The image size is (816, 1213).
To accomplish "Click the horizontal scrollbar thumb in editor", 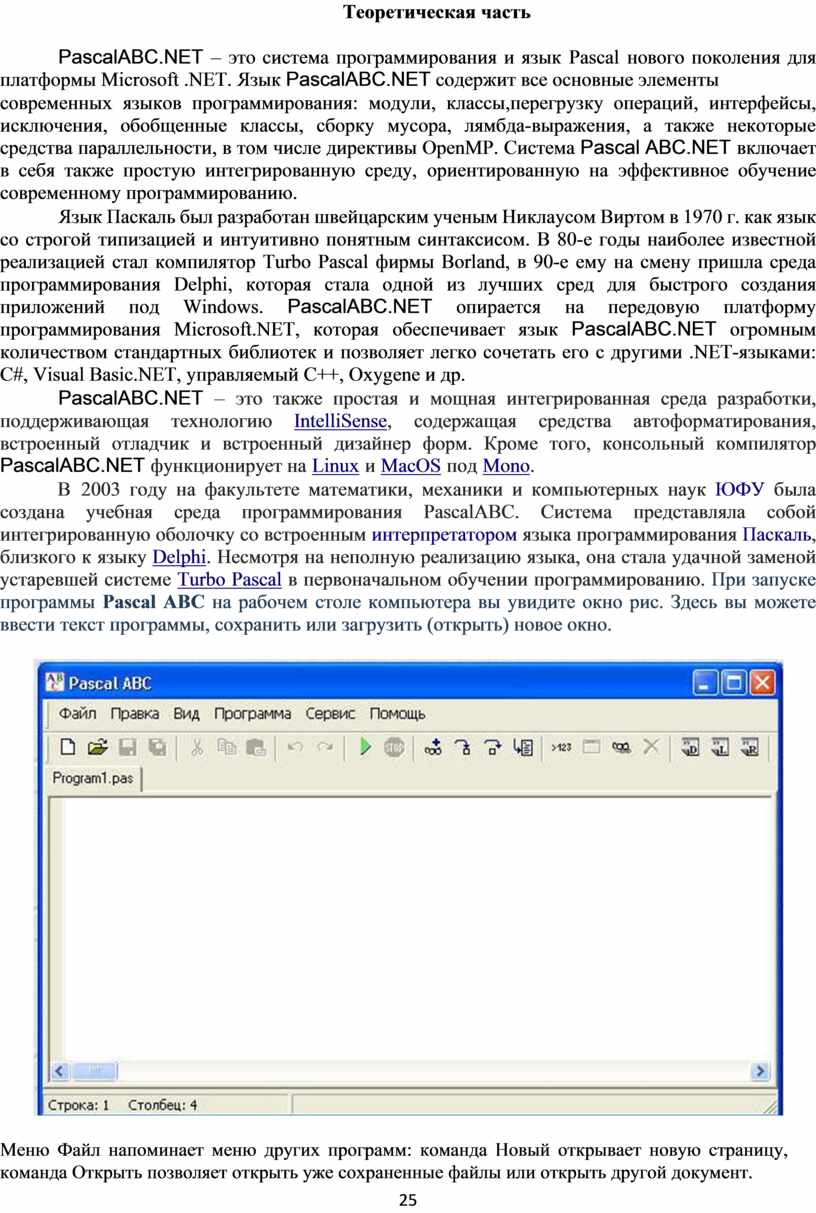I will click(x=96, y=1071).
